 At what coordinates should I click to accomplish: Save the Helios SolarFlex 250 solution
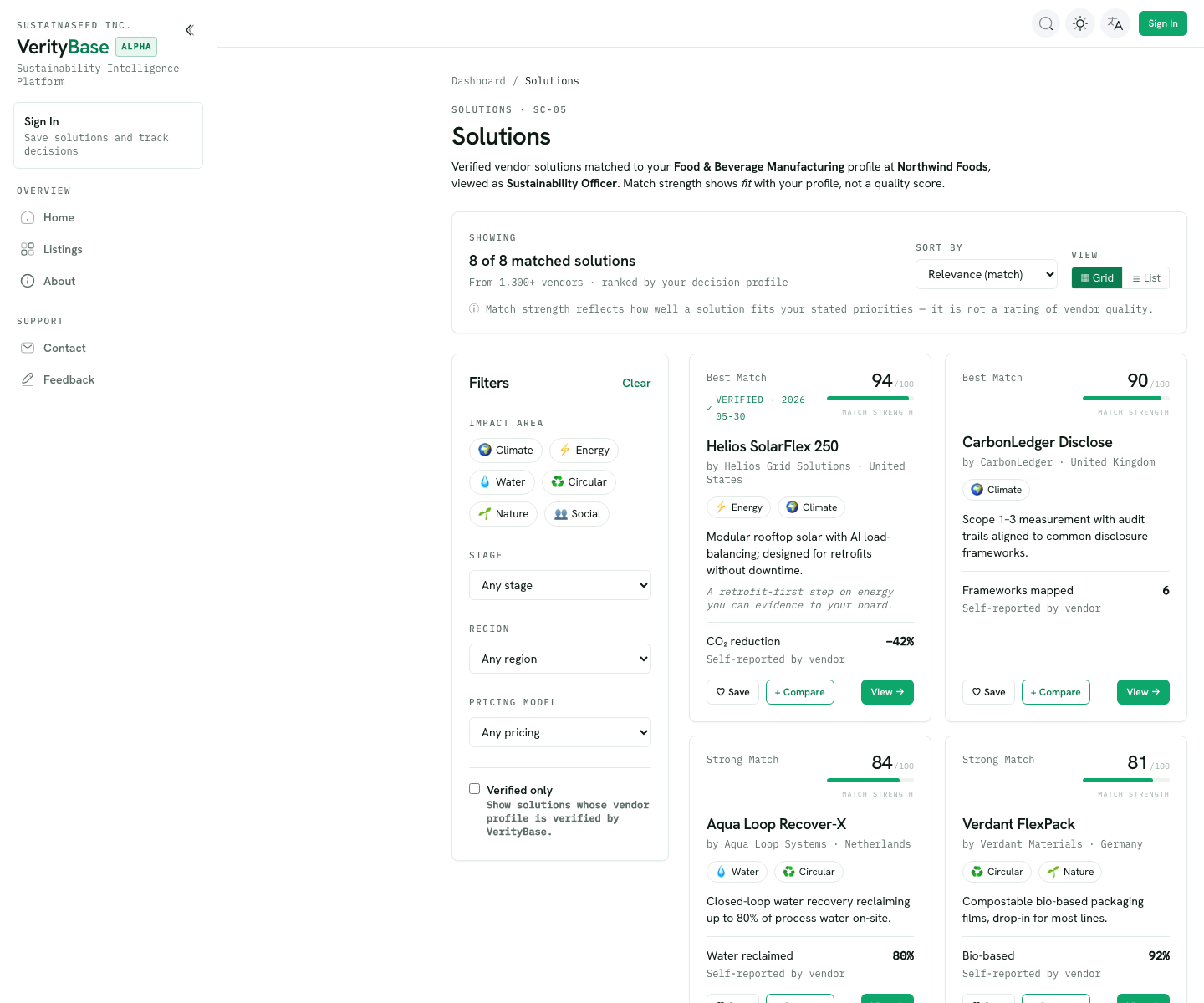click(733, 692)
